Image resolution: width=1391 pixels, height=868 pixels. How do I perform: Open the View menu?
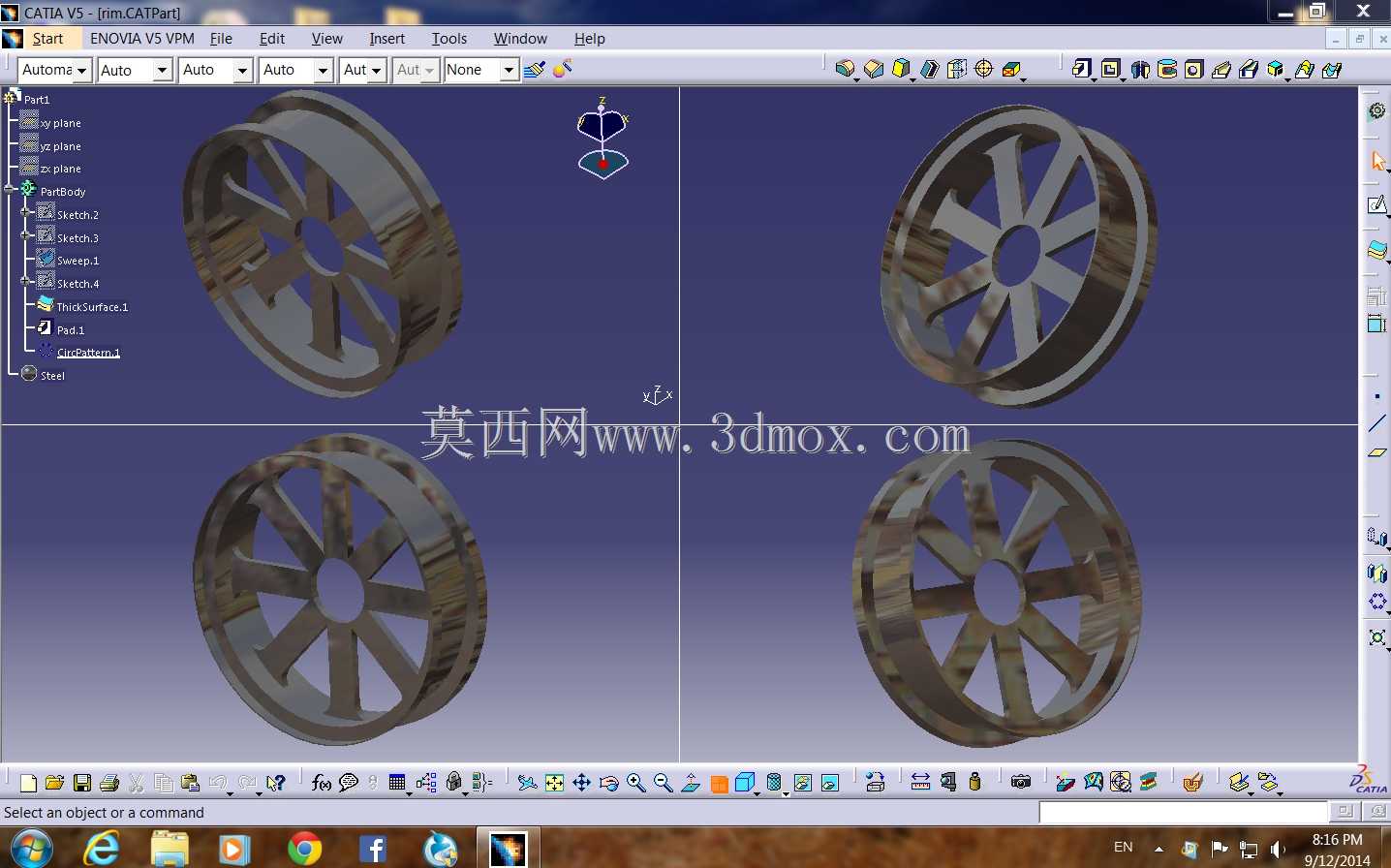tap(327, 39)
